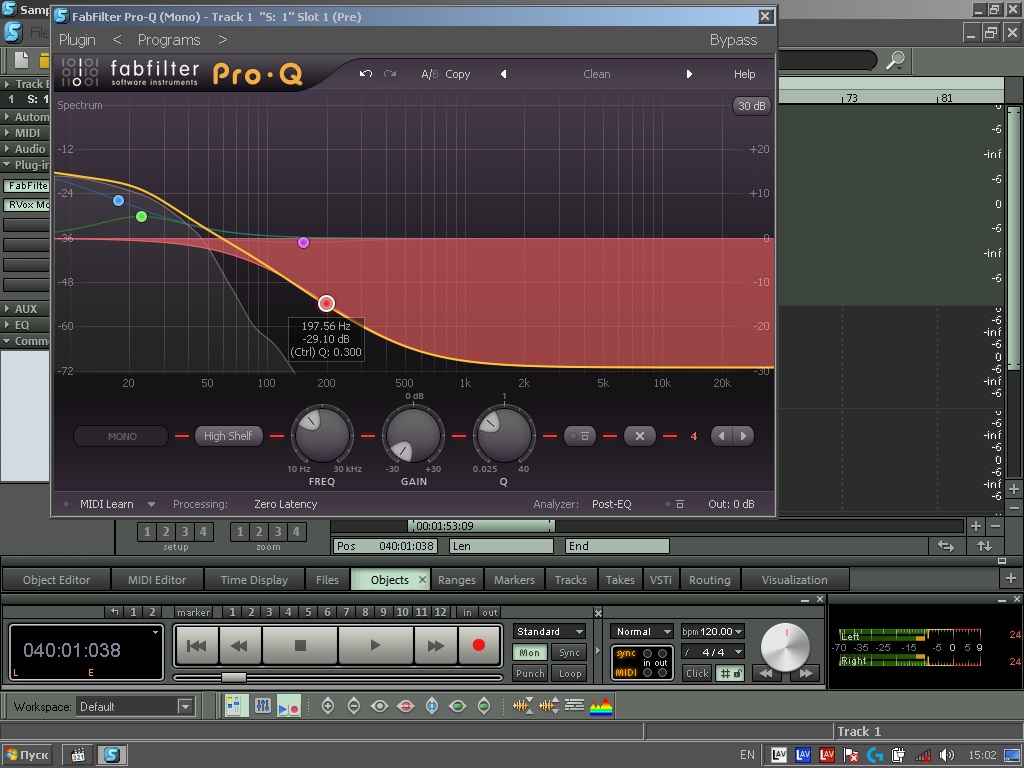Switch to the Object Editor tab
The image size is (1024, 768).
pyautogui.click(x=56, y=580)
